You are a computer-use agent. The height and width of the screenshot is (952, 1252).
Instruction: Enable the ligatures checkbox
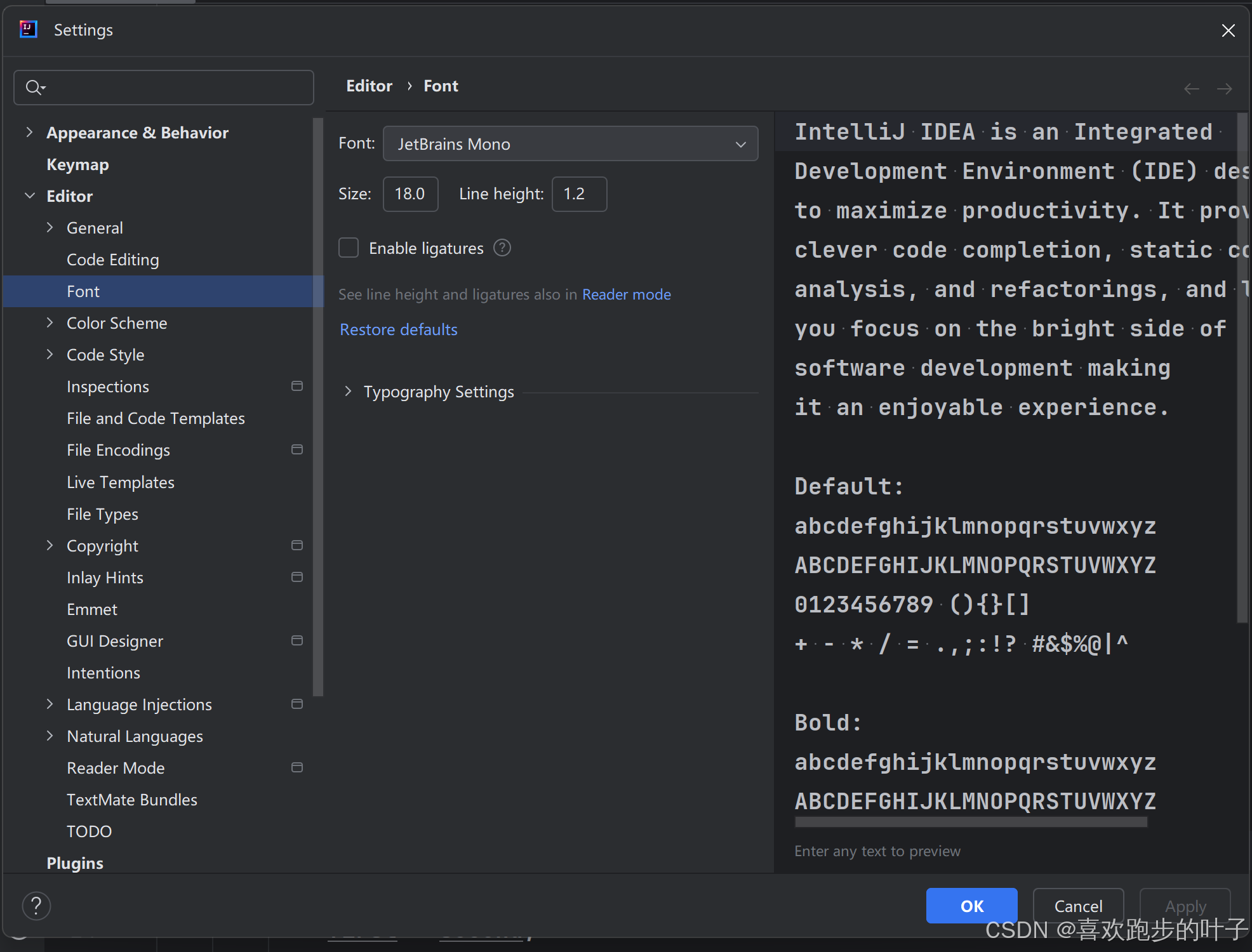click(349, 248)
